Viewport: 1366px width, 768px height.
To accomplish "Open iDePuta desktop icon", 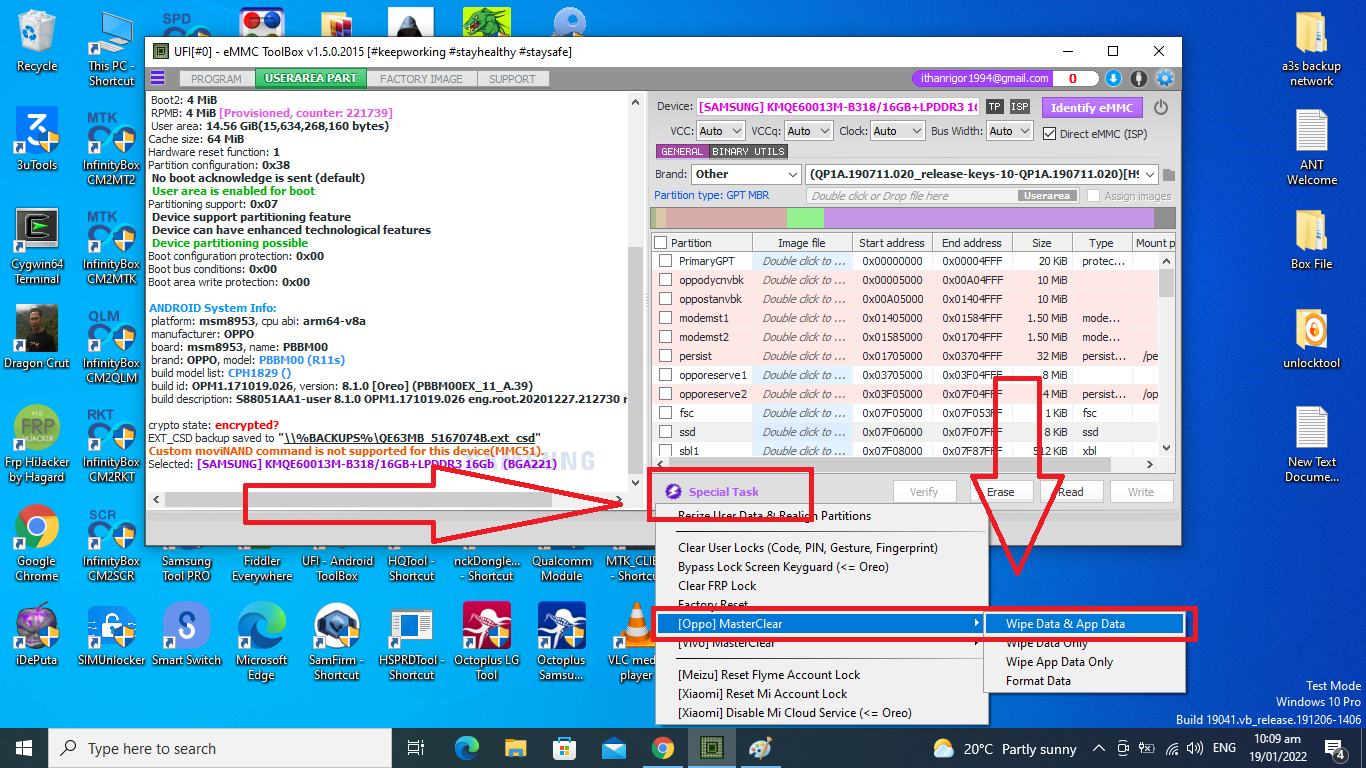I will click(x=37, y=635).
